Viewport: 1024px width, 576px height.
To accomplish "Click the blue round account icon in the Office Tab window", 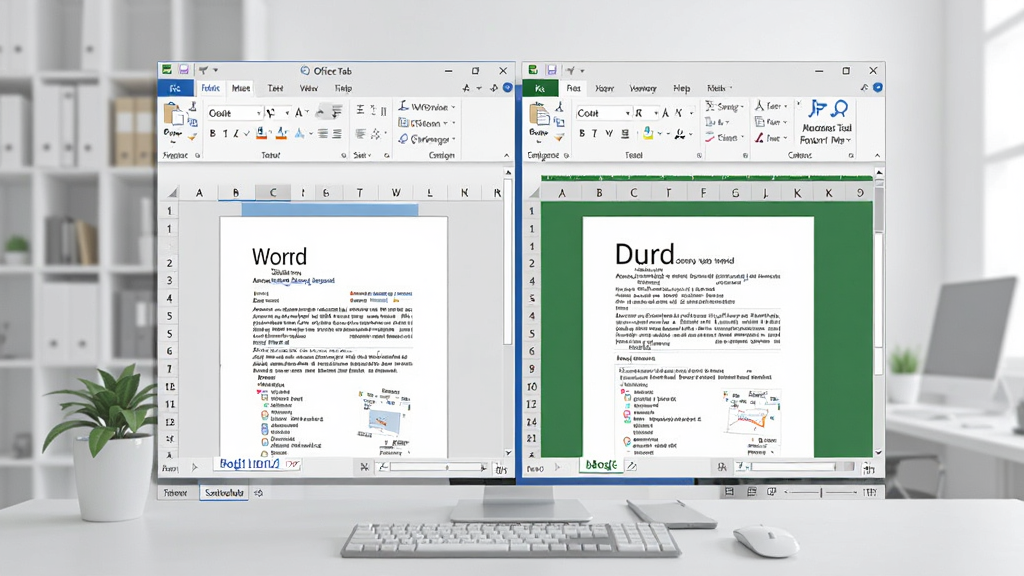I will click(507, 88).
